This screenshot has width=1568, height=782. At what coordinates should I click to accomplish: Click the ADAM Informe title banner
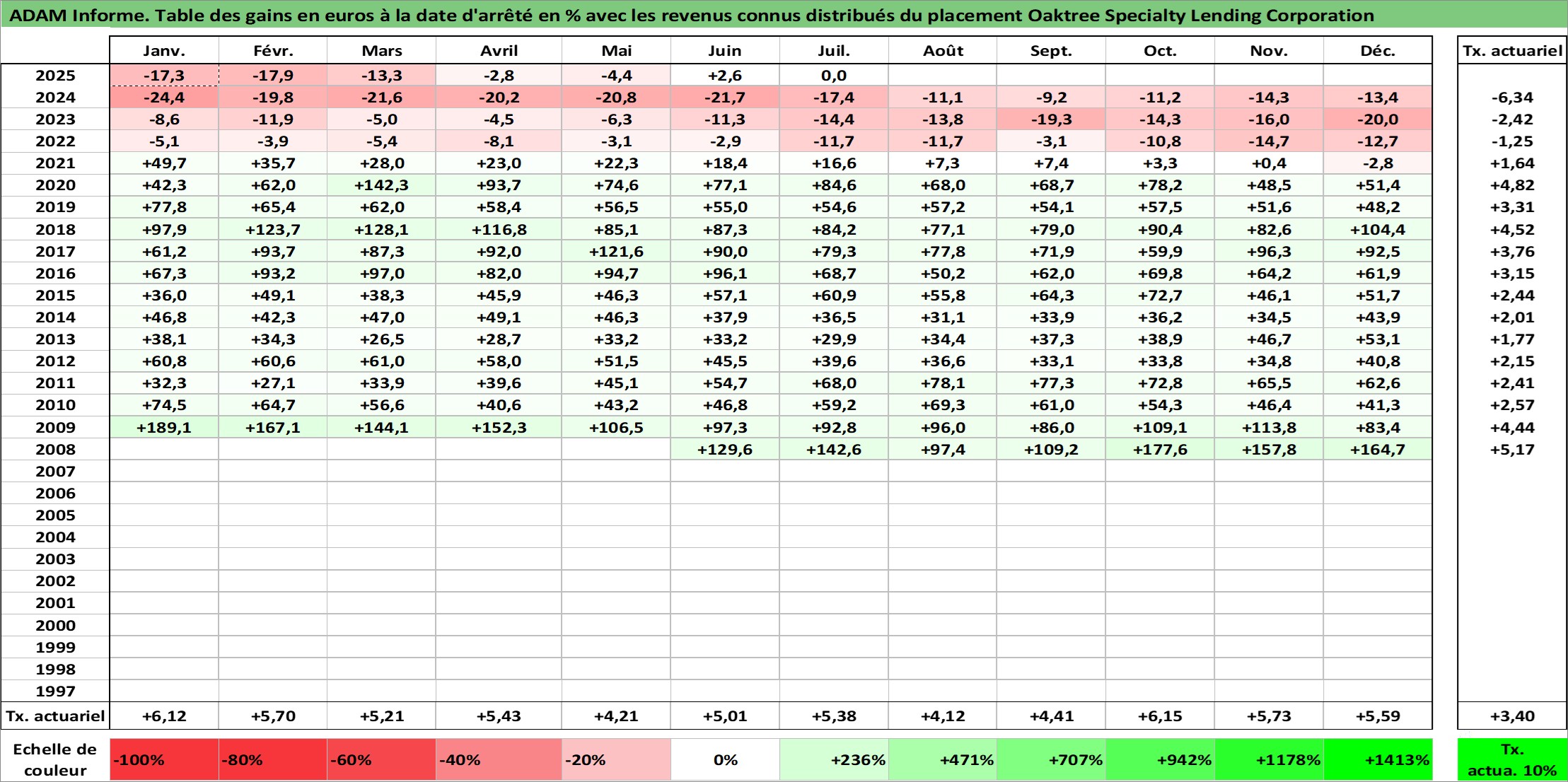tap(784, 15)
